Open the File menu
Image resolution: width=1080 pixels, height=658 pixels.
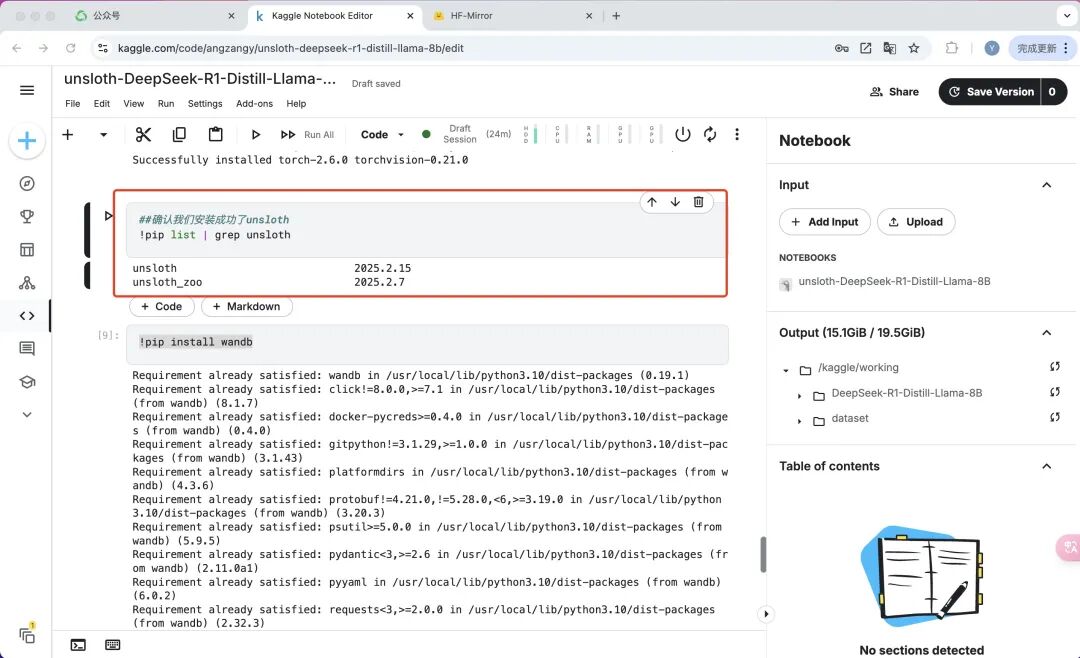[72, 103]
